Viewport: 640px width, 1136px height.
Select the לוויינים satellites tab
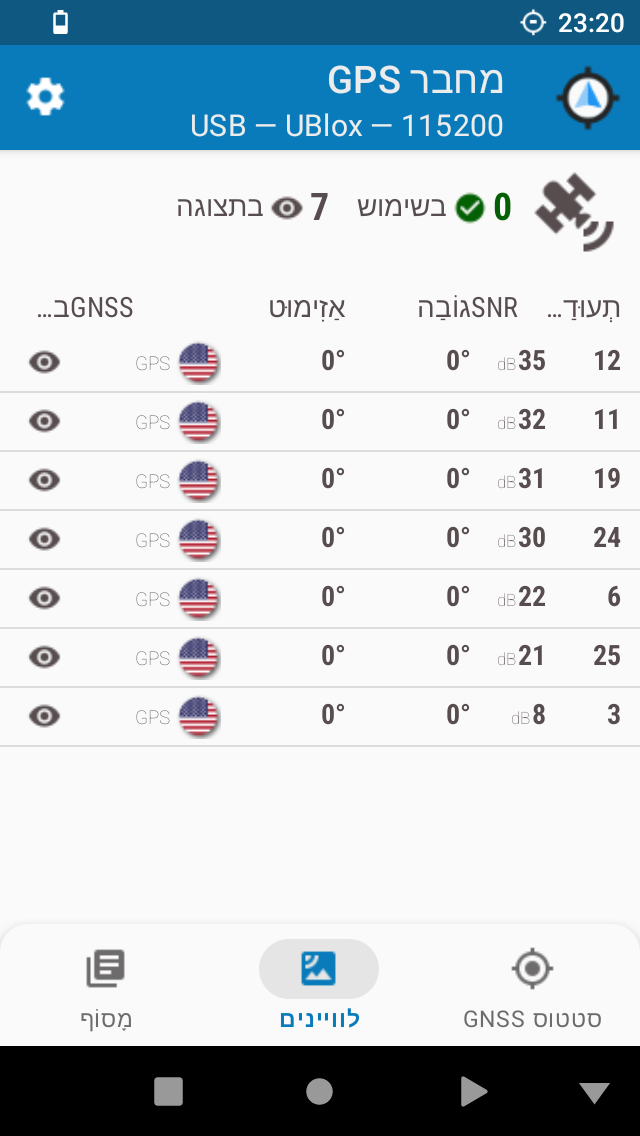[319, 988]
